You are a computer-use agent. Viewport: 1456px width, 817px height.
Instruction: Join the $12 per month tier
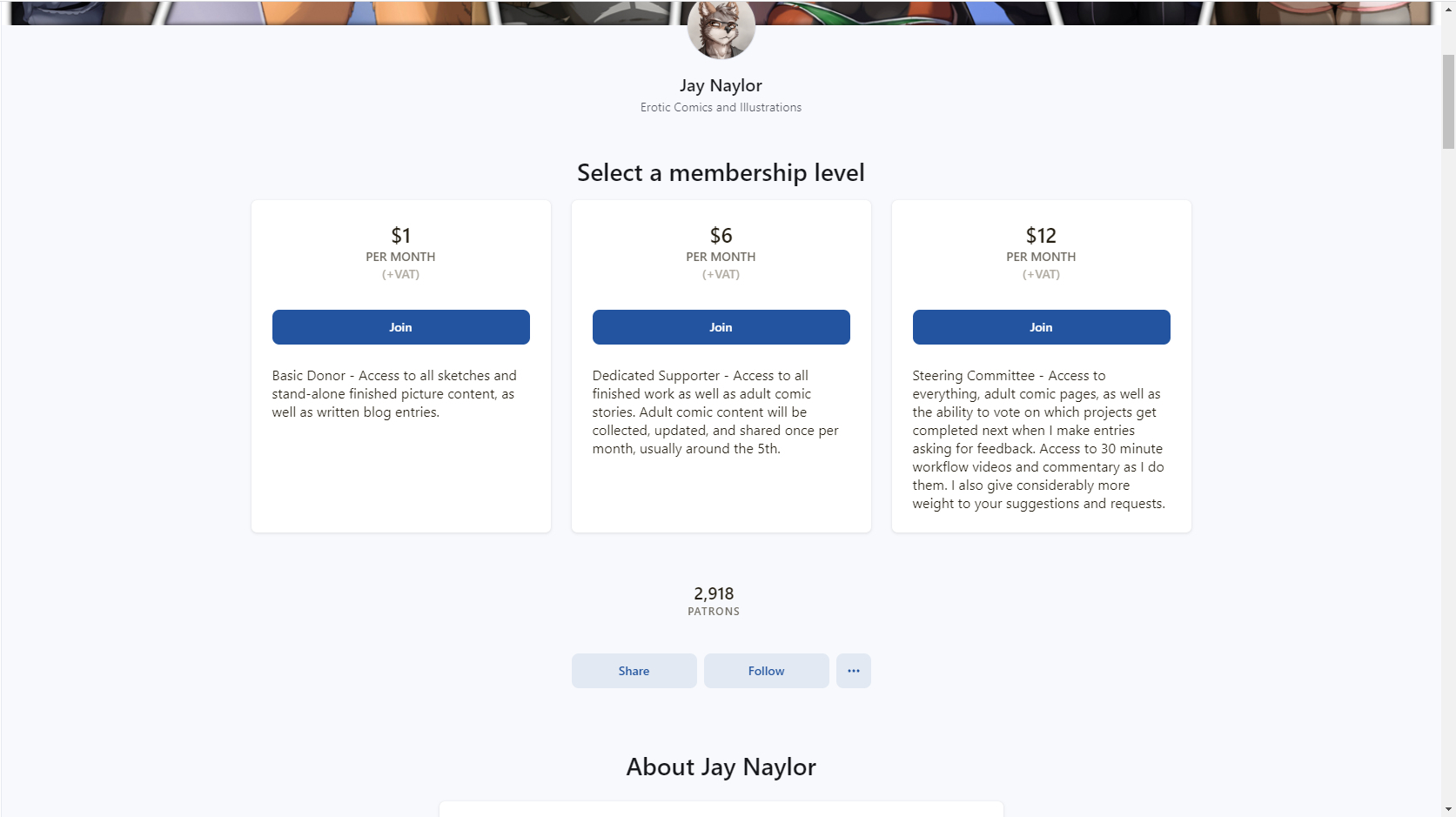[x=1041, y=327]
